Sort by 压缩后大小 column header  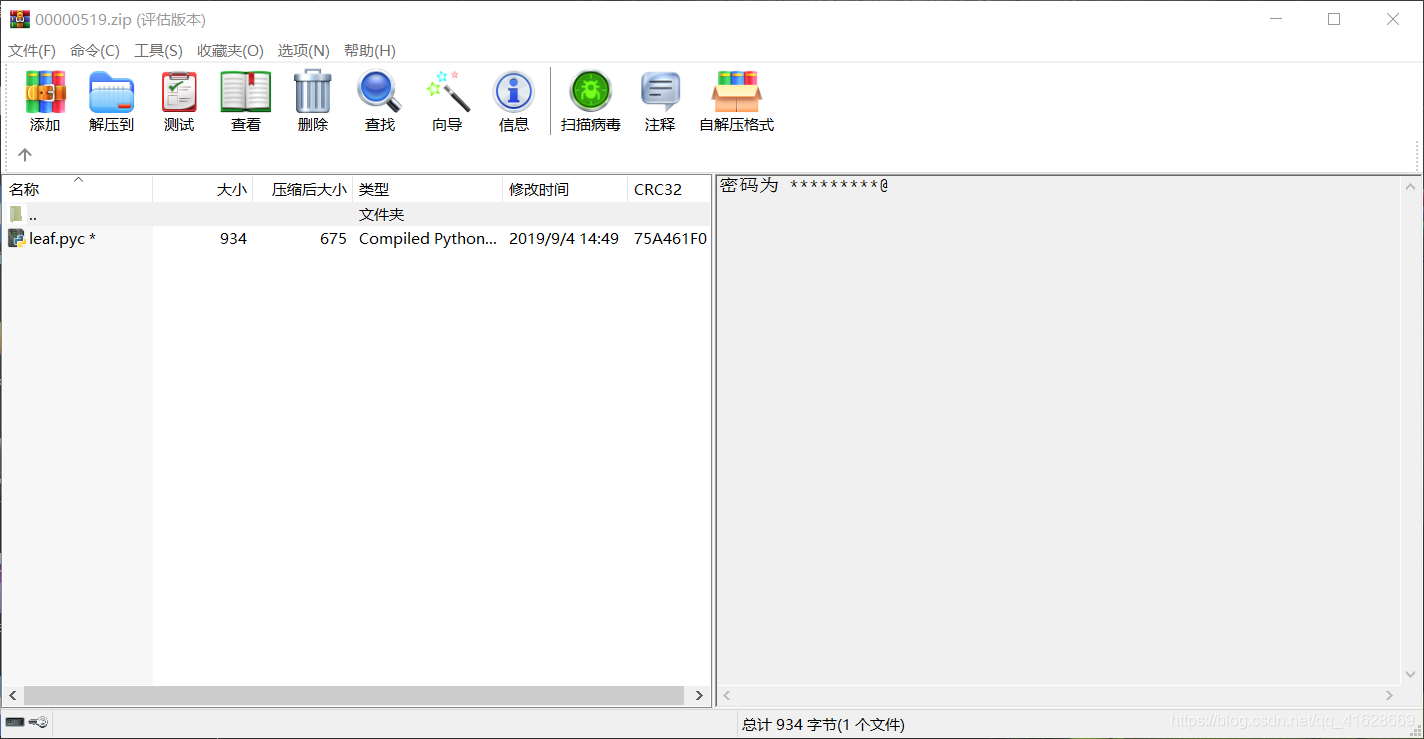pos(302,189)
